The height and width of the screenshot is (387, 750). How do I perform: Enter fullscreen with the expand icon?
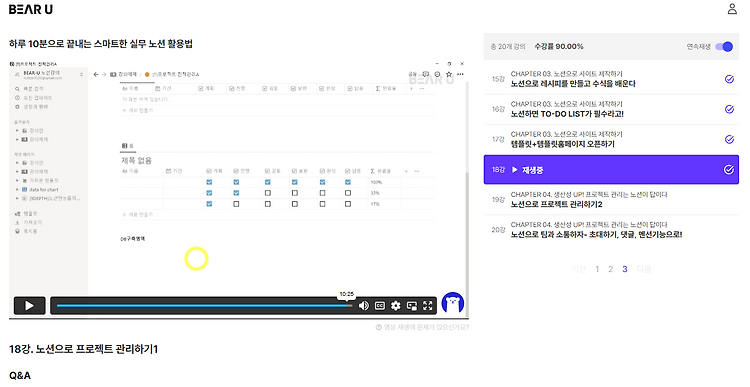(x=428, y=306)
